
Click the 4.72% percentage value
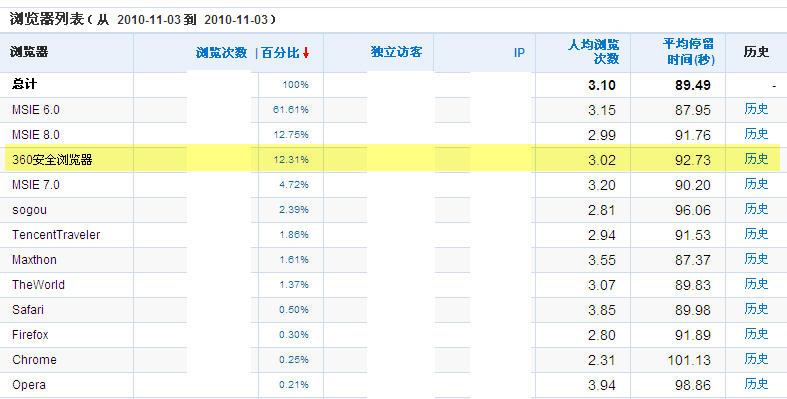coord(294,185)
